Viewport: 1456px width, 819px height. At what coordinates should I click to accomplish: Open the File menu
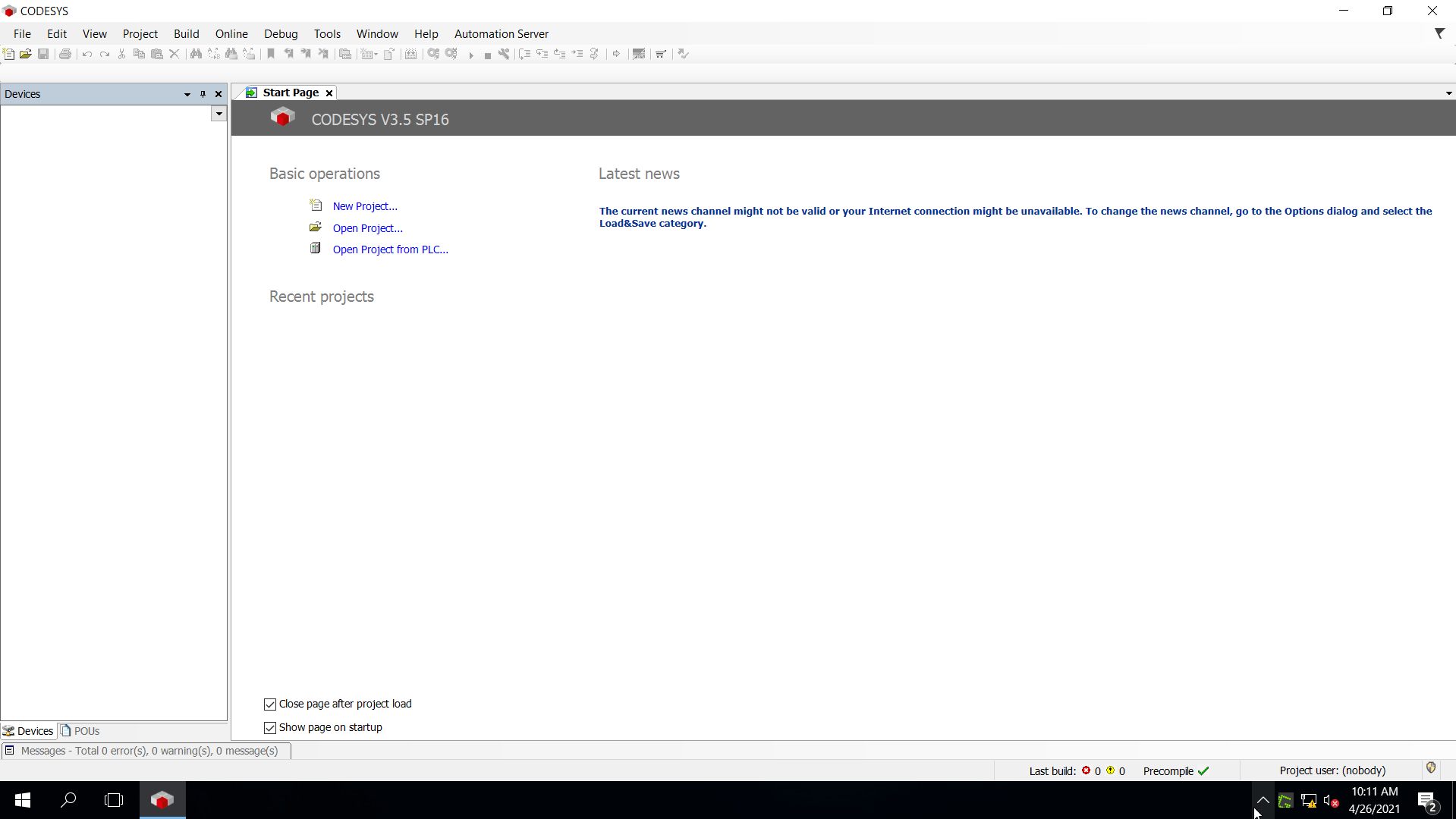(22, 34)
